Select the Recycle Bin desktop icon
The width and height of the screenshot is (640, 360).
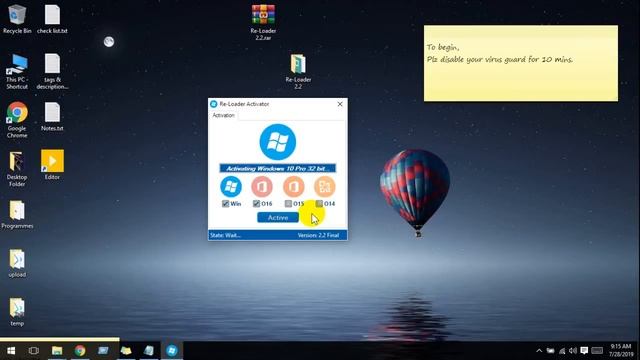[17, 19]
